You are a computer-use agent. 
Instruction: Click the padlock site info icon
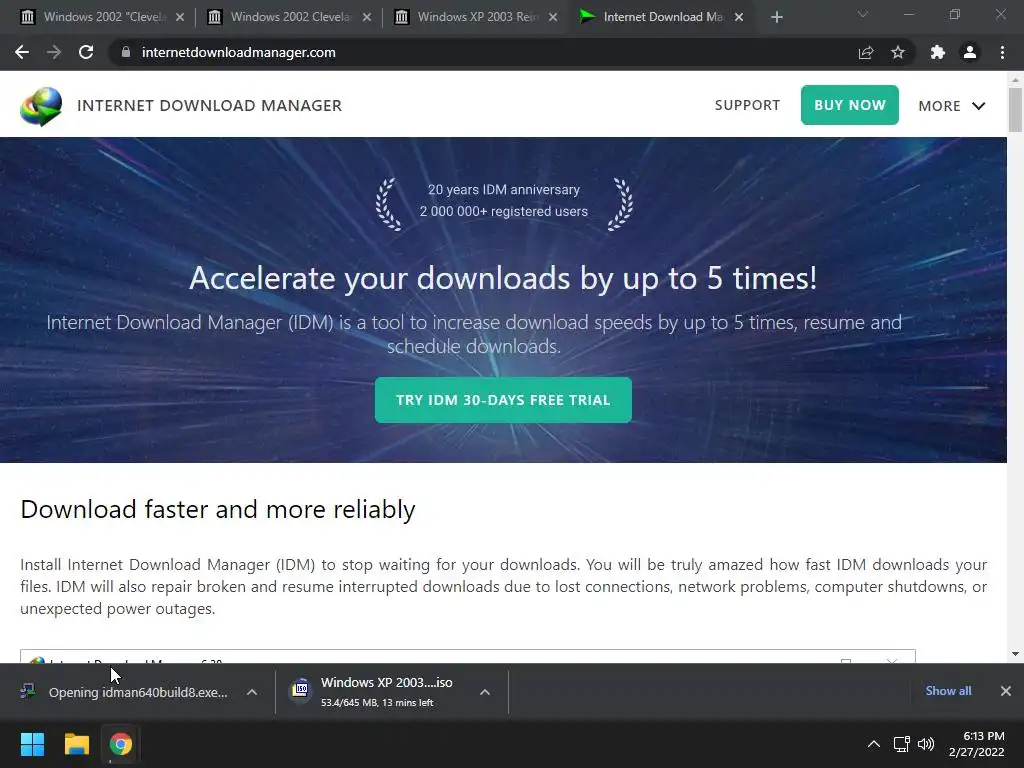click(x=126, y=52)
